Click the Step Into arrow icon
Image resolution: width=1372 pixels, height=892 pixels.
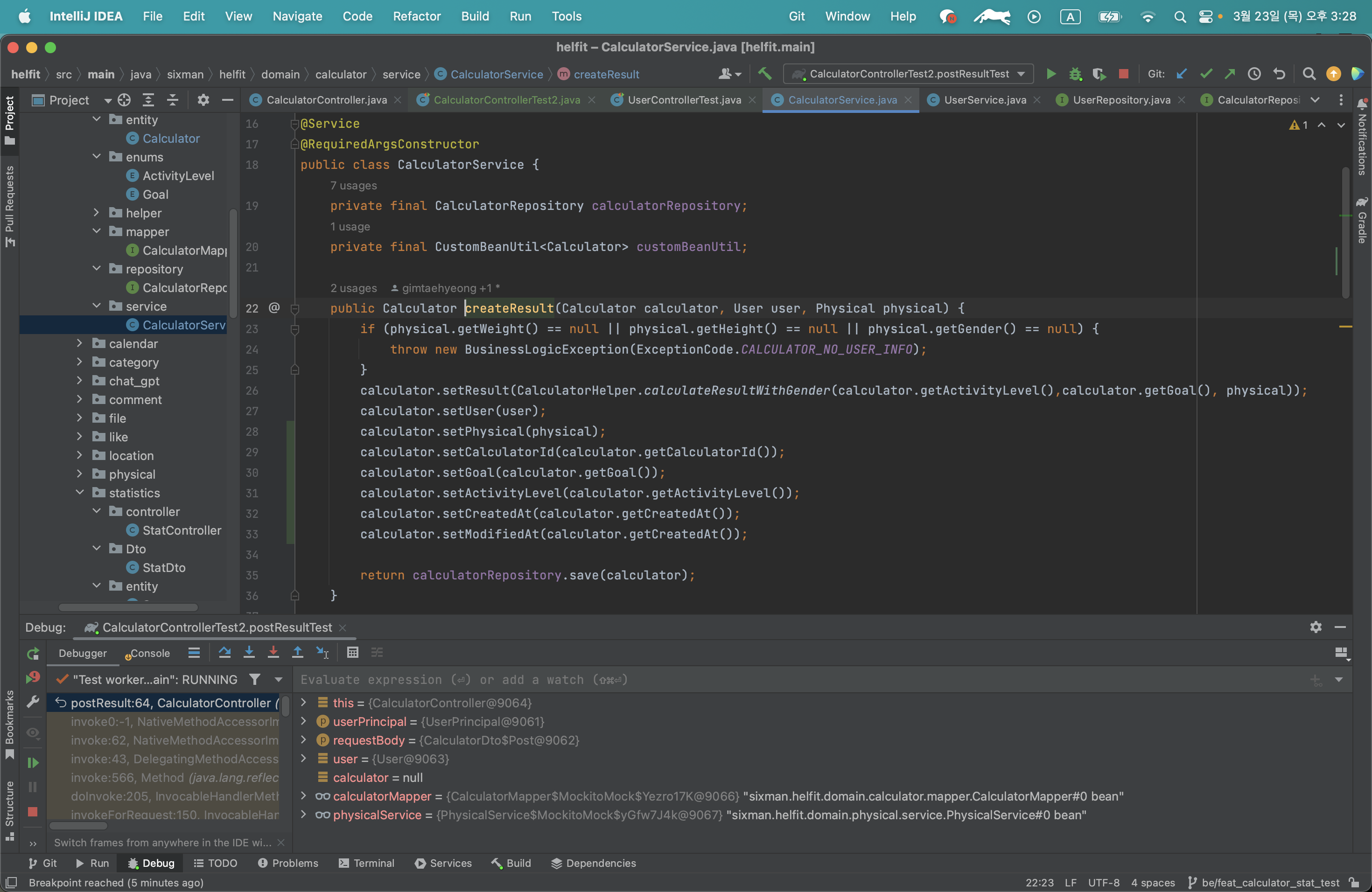[x=249, y=652]
